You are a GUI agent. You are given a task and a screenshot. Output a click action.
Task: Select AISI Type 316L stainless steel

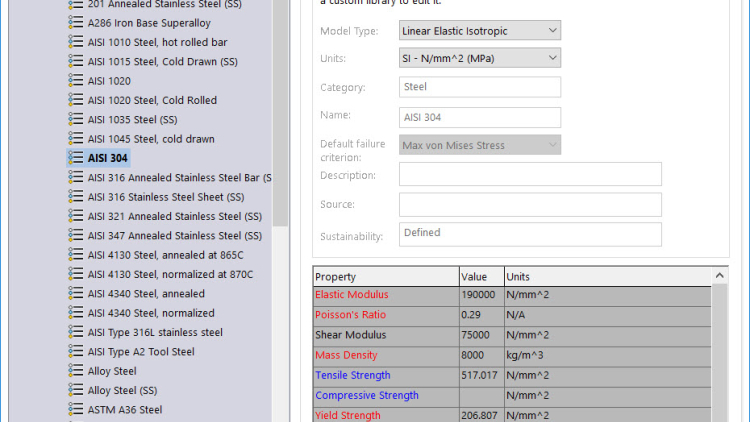point(155,333)
